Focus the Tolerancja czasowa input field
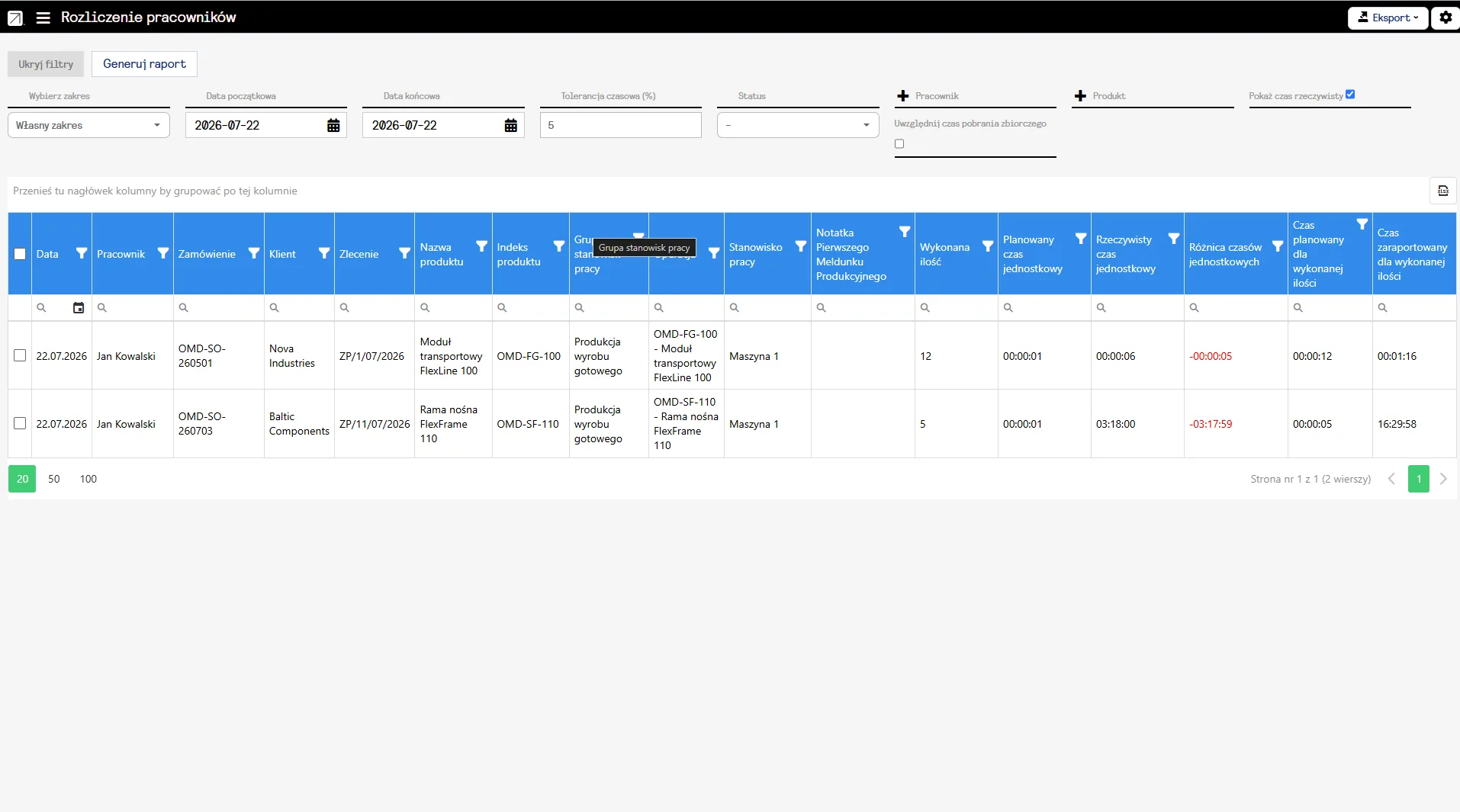1460x812 pixels. (x=621, y=126)
